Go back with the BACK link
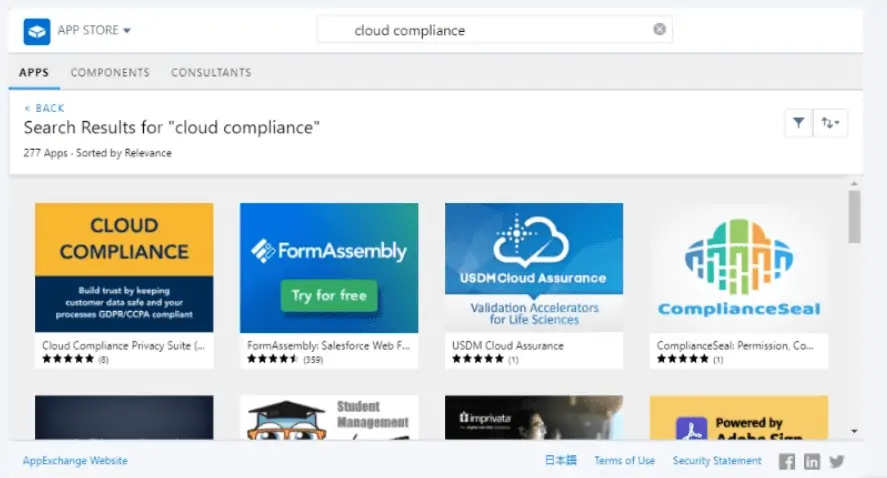 click(x=44, y=108)
